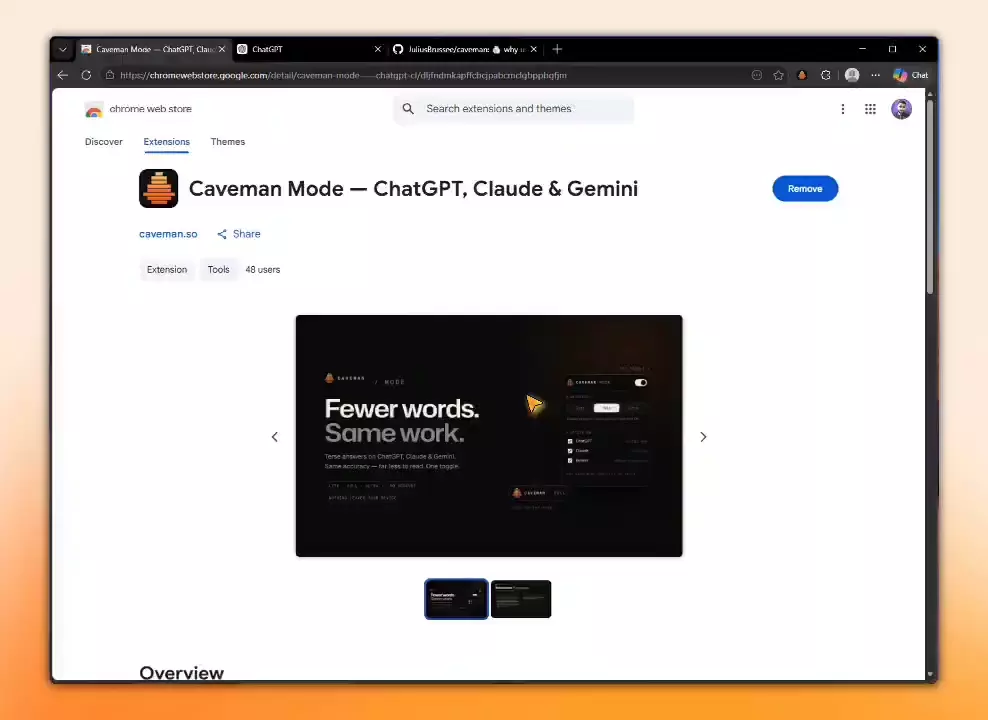Go to the Extensions tab
The width and height of the screenshot is (988, 720).
(166, 142)
